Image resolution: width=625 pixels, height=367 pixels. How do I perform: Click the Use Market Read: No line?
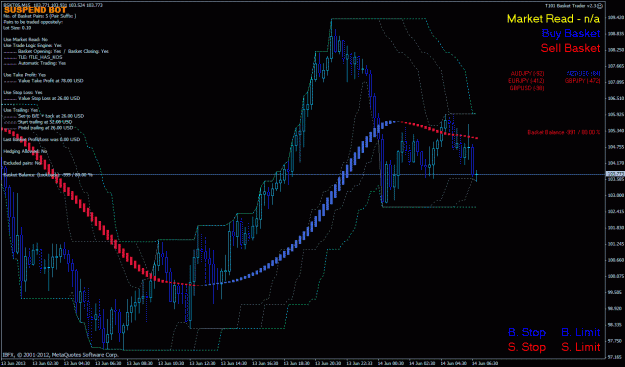tap(26, 40)
